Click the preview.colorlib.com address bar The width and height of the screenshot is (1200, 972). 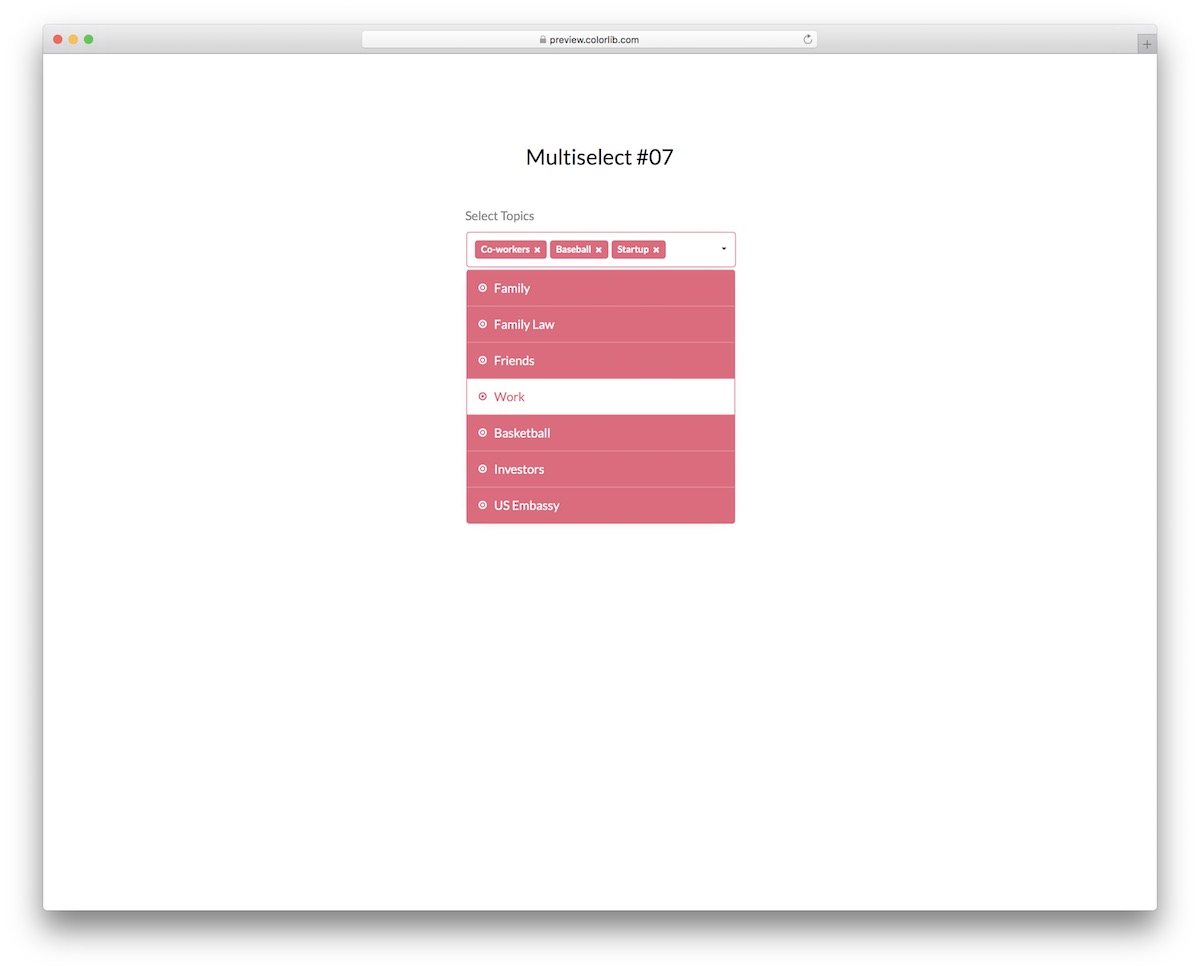tap(589, 40)
